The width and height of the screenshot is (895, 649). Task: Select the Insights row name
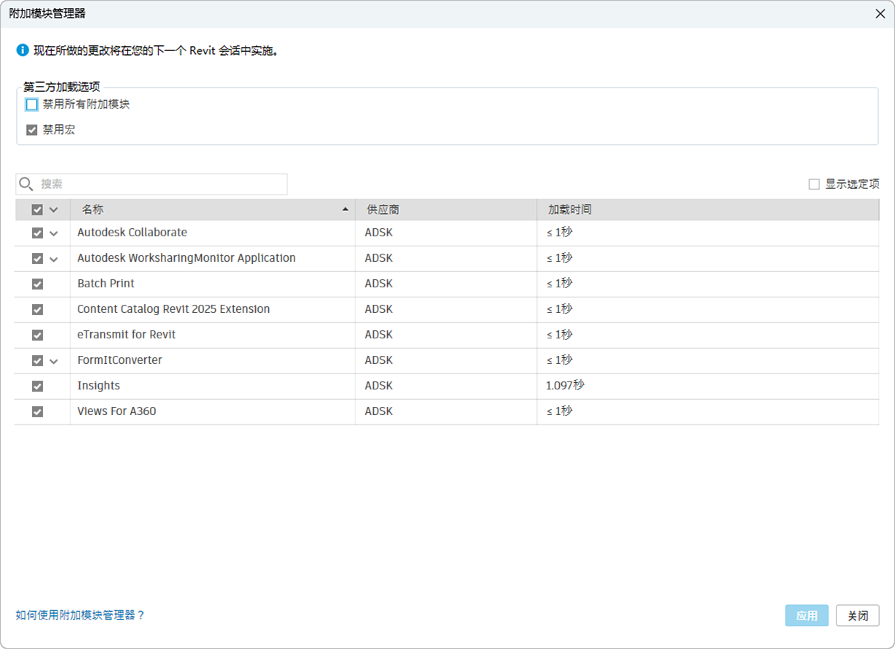pos(99,386)
